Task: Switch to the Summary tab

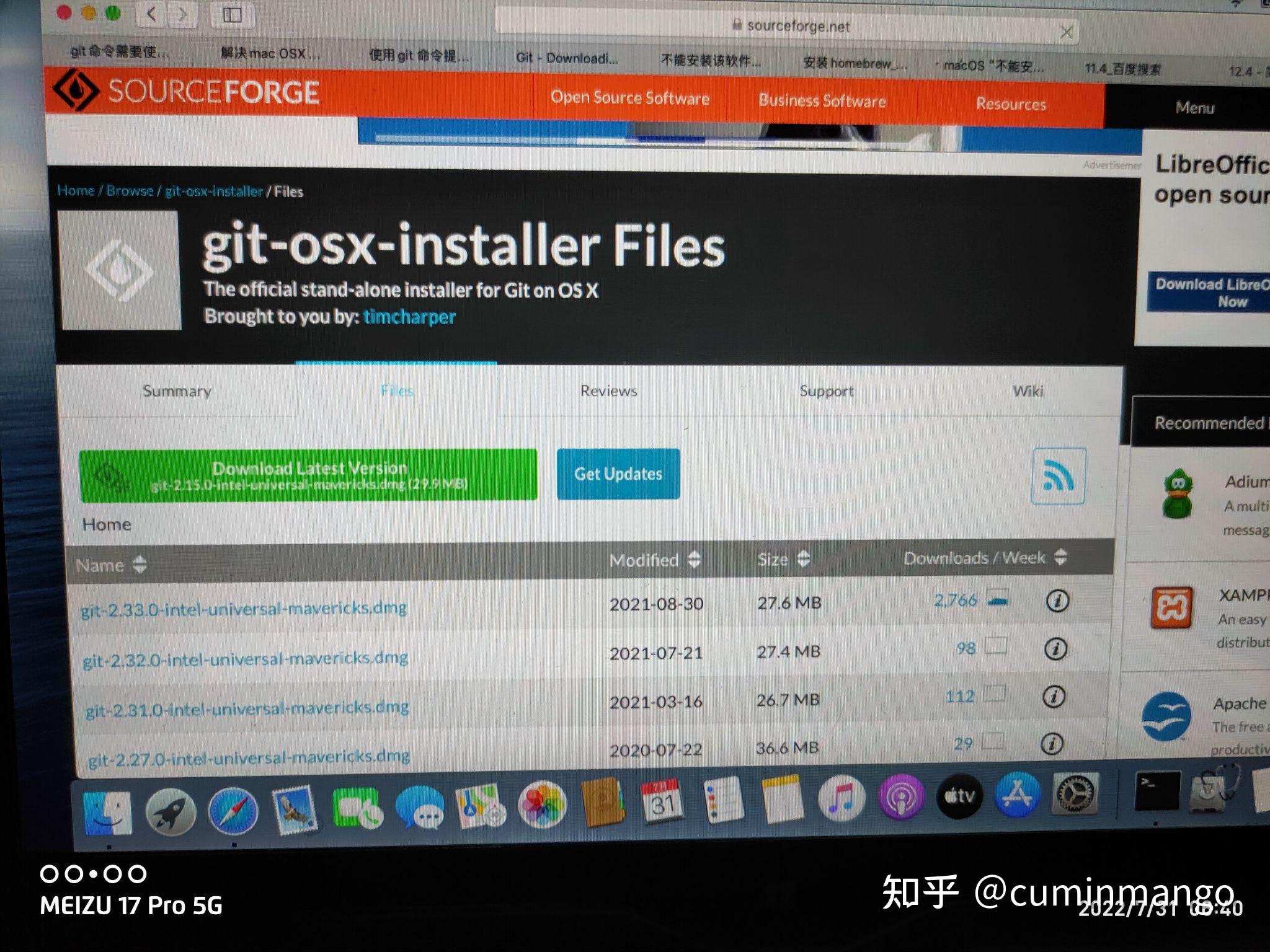Action: (x=177, y=390)
